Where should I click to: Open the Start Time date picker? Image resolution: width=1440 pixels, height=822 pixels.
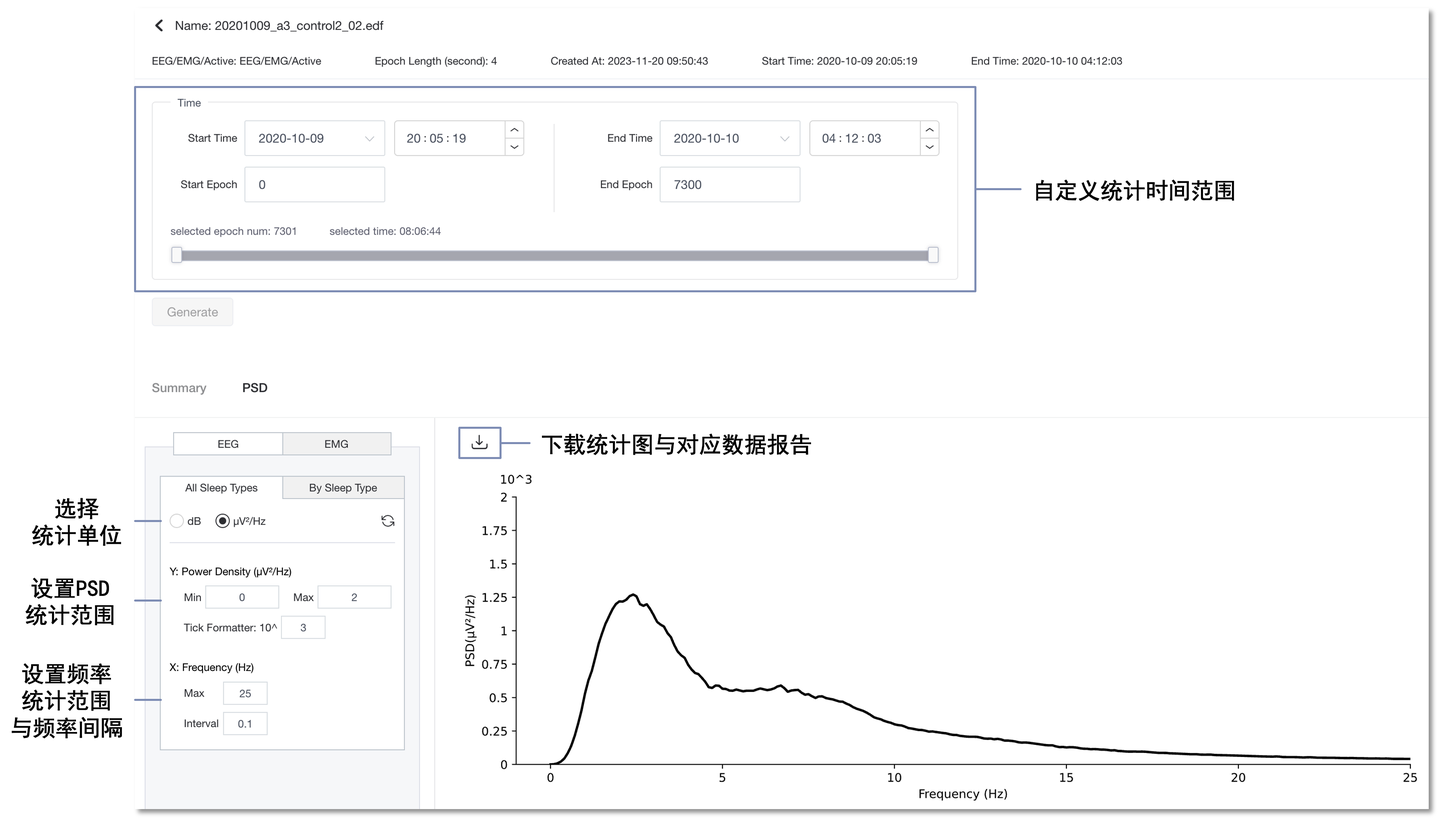(314, 138)
